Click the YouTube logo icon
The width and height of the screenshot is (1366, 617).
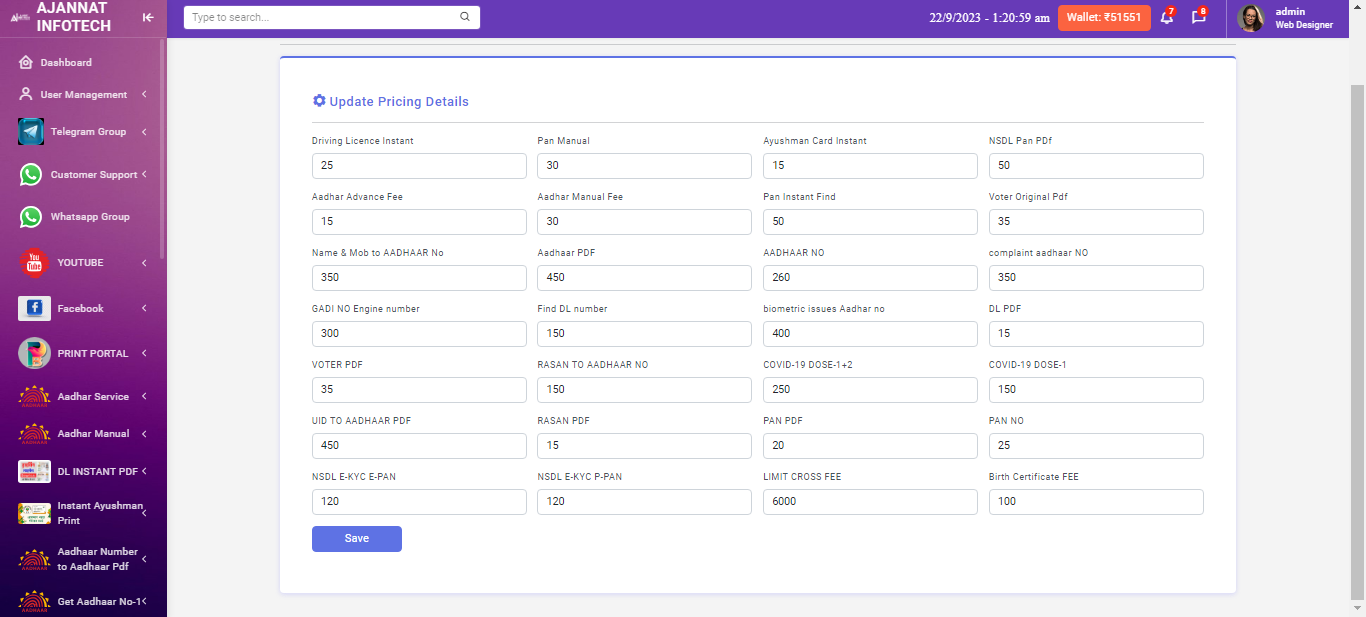[34, 262]
